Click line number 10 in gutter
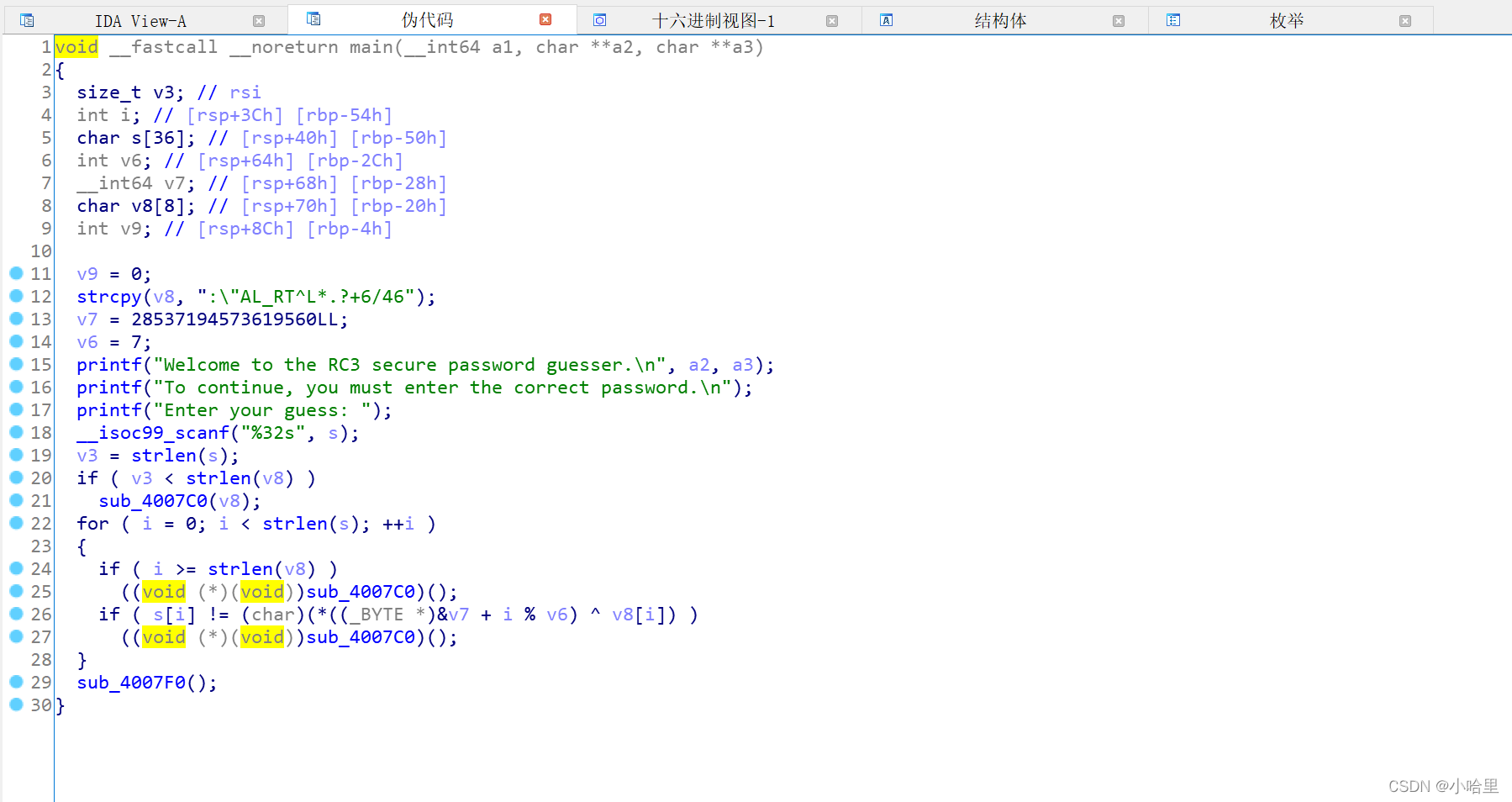 point(41,251)
